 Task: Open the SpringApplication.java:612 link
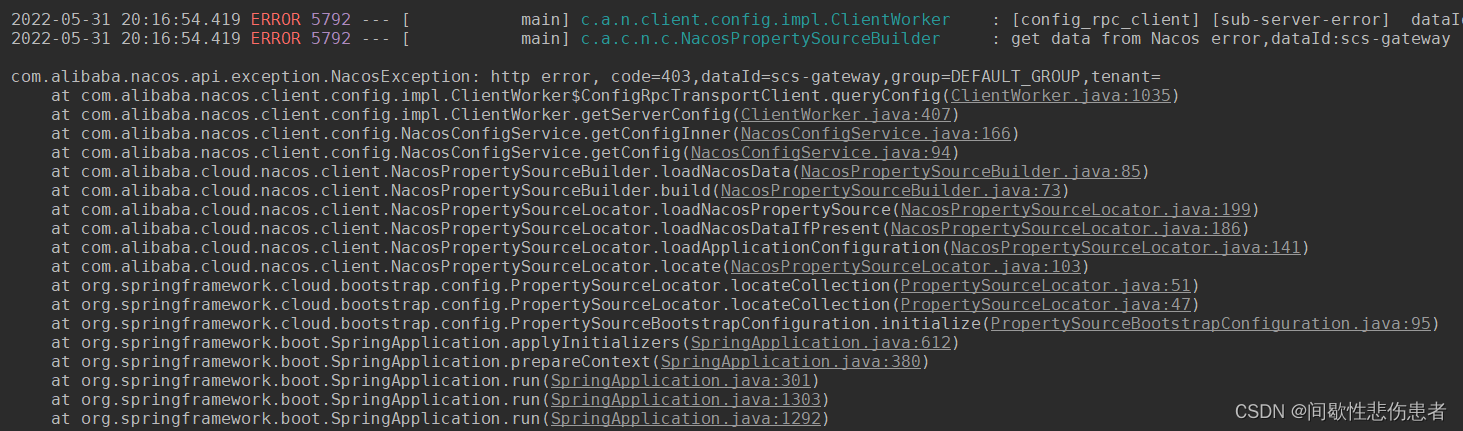click(820, 343)
